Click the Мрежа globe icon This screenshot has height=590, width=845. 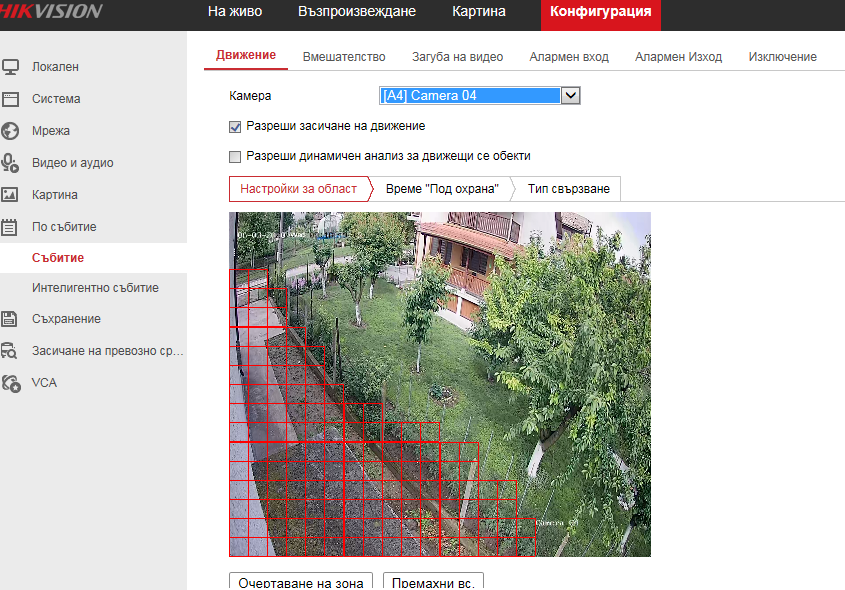11,131
